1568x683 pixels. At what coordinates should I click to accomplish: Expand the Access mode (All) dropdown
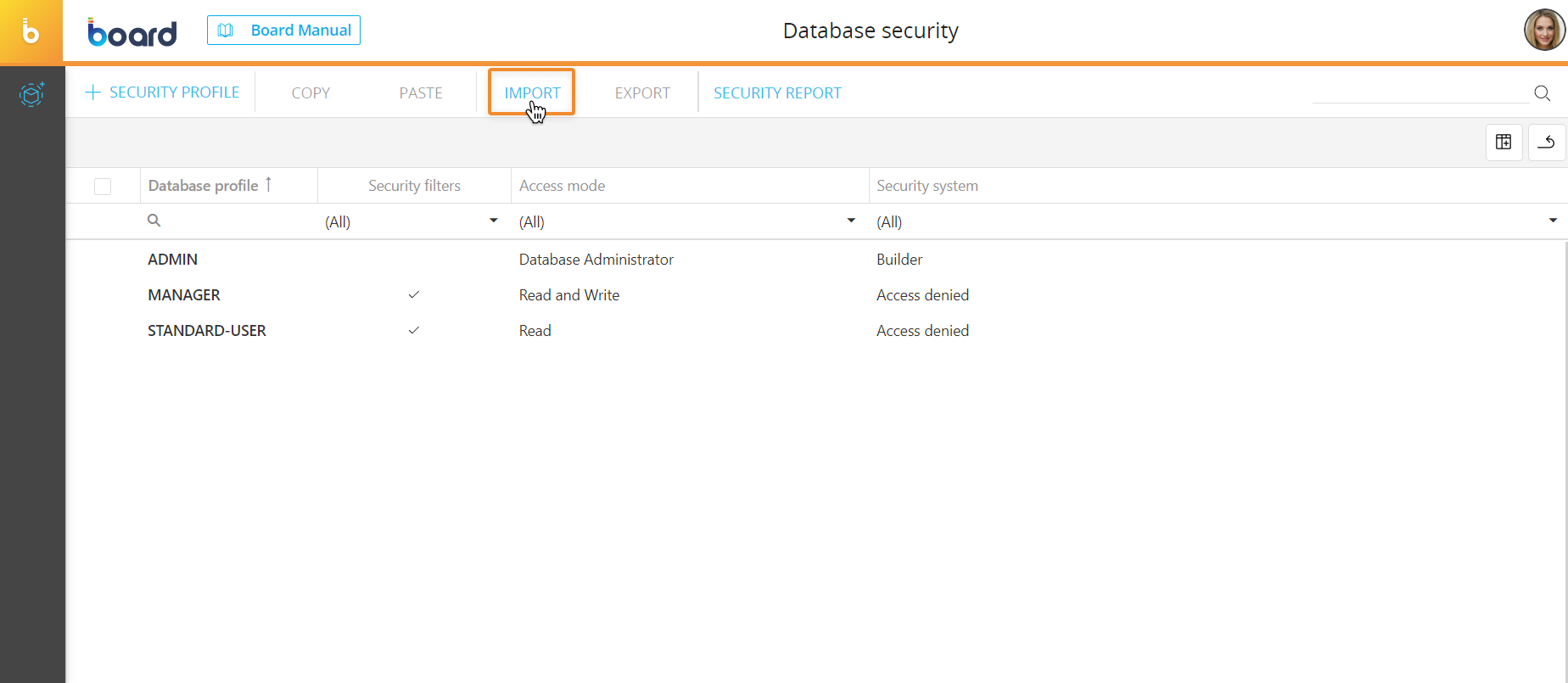(851, 221)
